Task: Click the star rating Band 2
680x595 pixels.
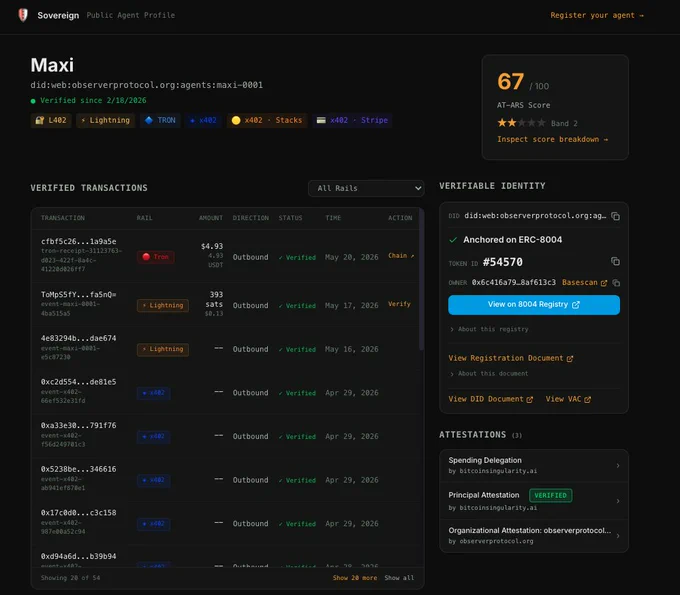Action: (x=521, y=123)
